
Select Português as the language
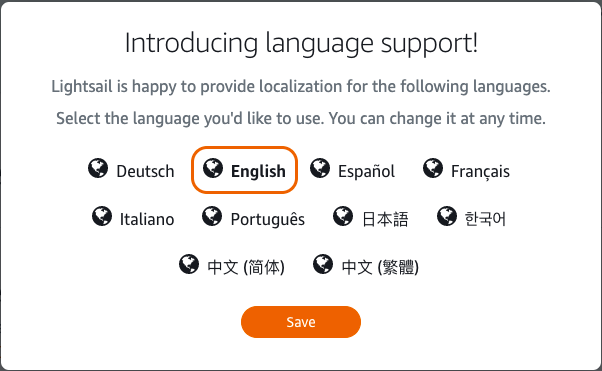pyautogui.click(x=268, y=219)
